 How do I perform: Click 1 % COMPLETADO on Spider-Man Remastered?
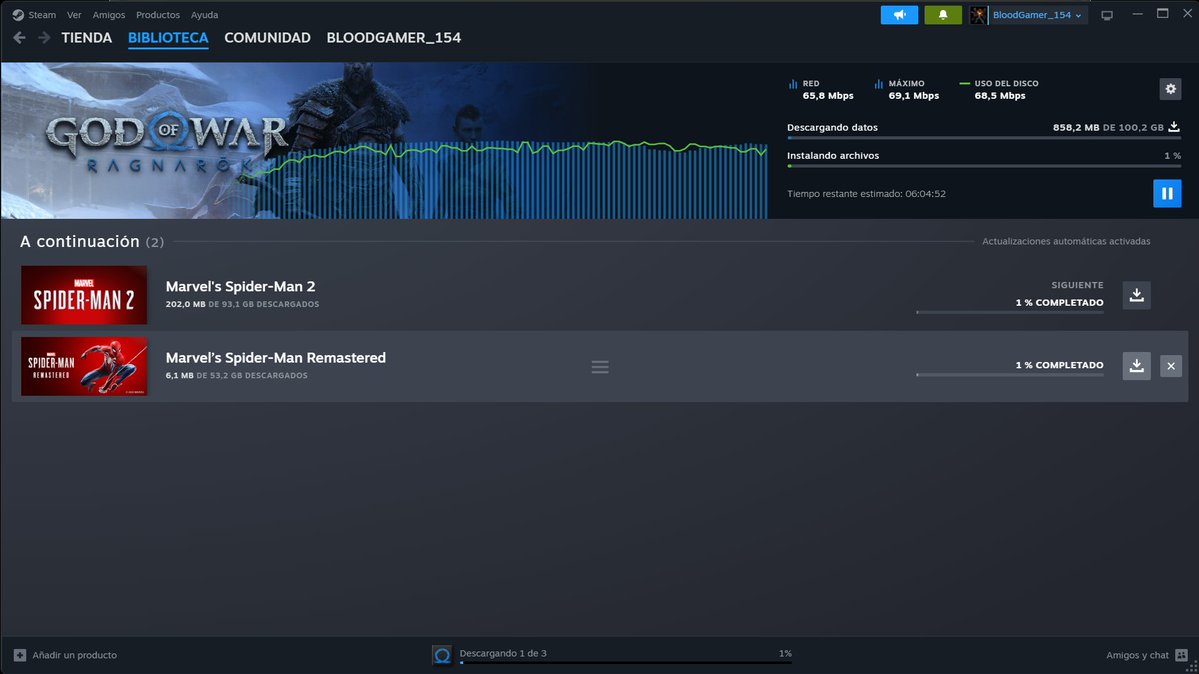1059,365
